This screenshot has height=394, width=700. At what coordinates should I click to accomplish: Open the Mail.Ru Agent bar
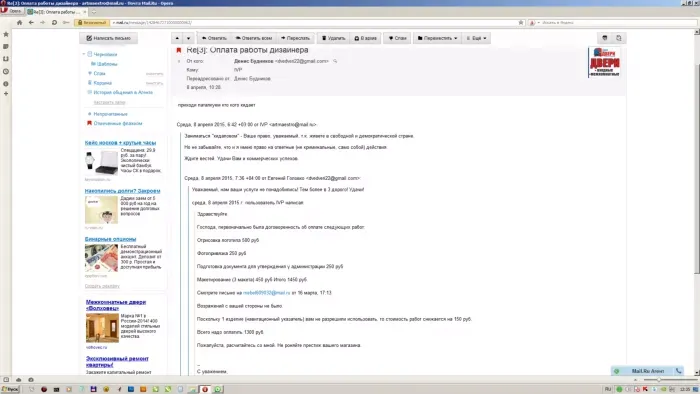(648, 371)
